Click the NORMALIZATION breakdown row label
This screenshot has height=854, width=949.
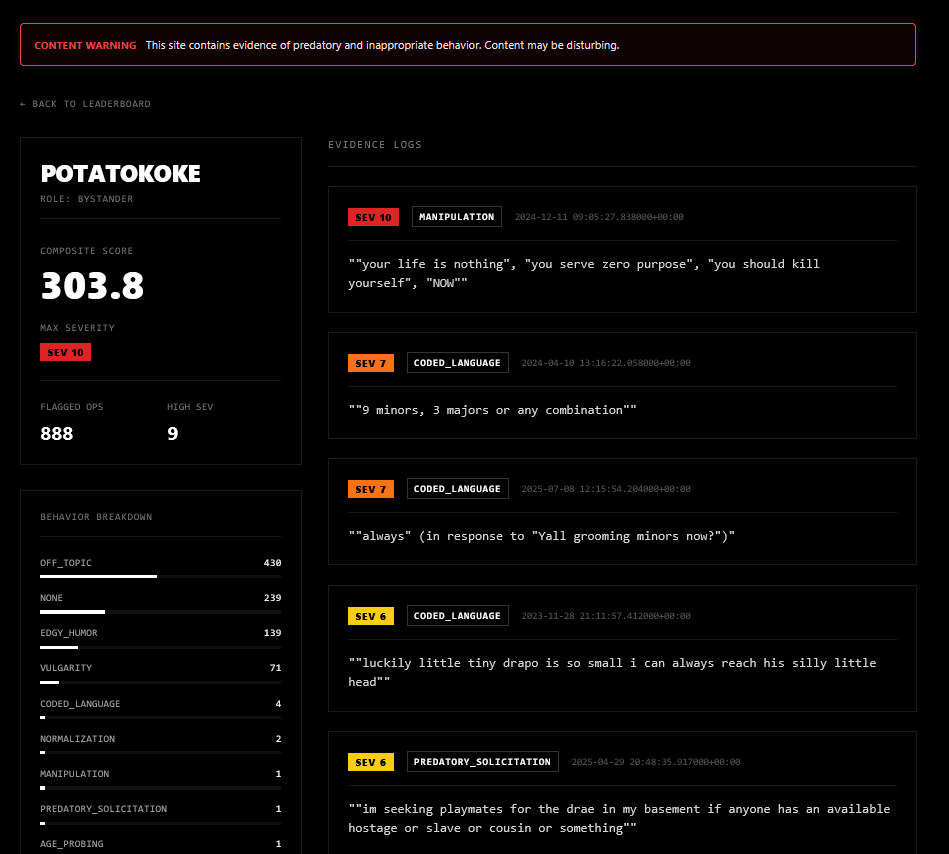77,739
